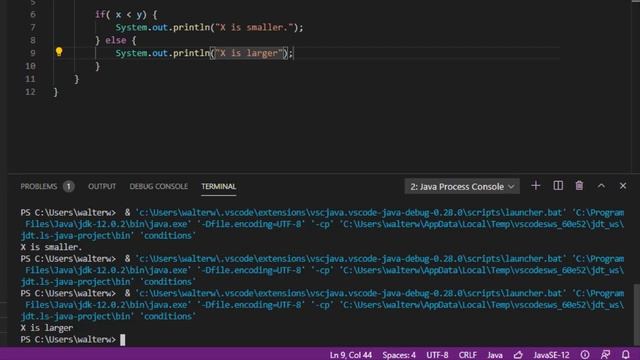Select the Java language mode in the status bar
Screen dimensions: 640x360
pos(495,355)
